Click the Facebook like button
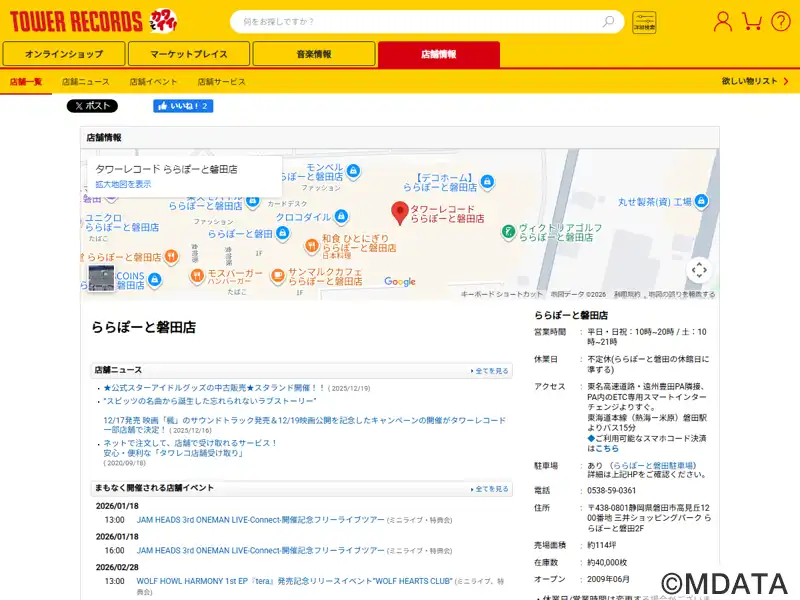The image size is (800, 600). (x=182, y=106)
